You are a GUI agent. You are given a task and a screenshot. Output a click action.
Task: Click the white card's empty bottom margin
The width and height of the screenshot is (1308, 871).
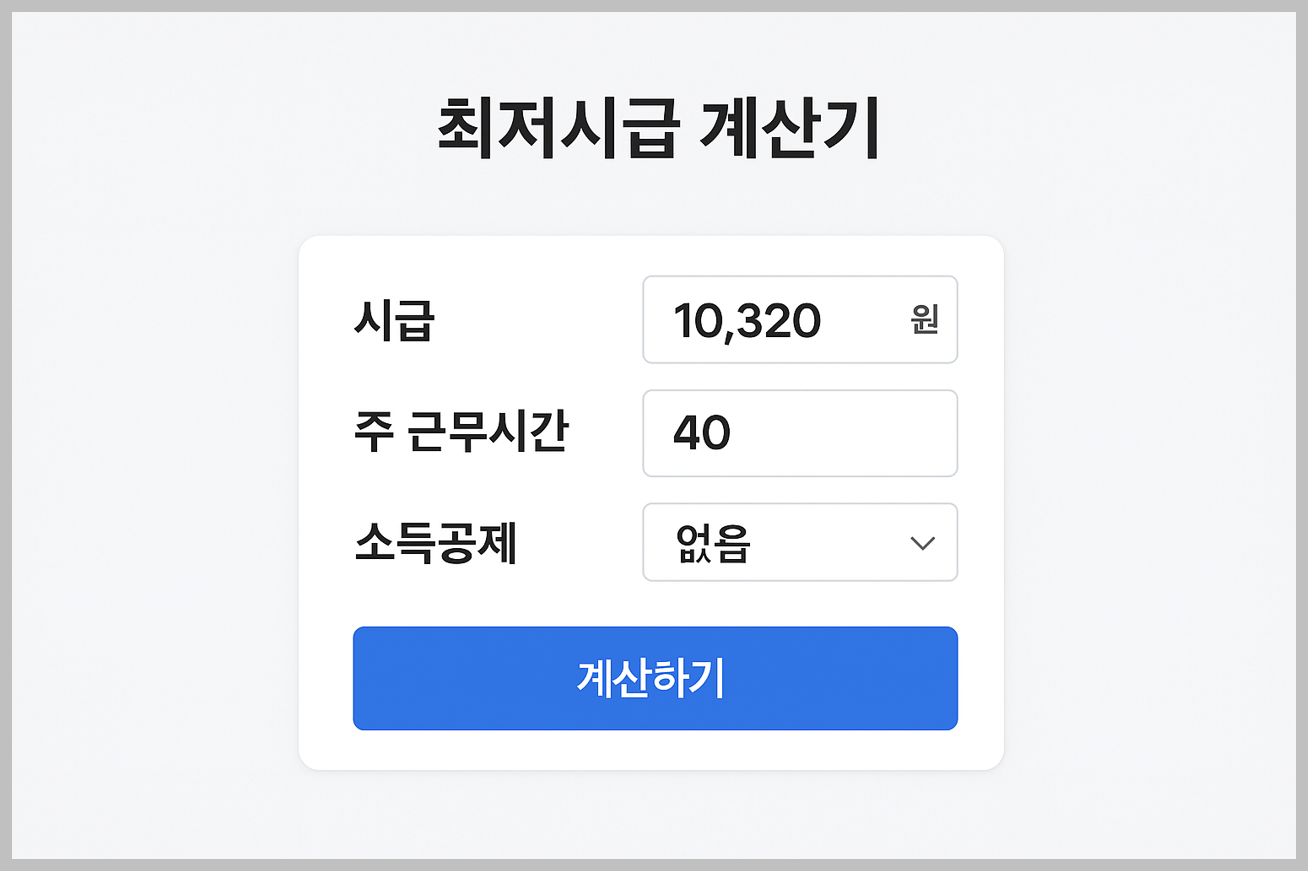tap(650, 750)
